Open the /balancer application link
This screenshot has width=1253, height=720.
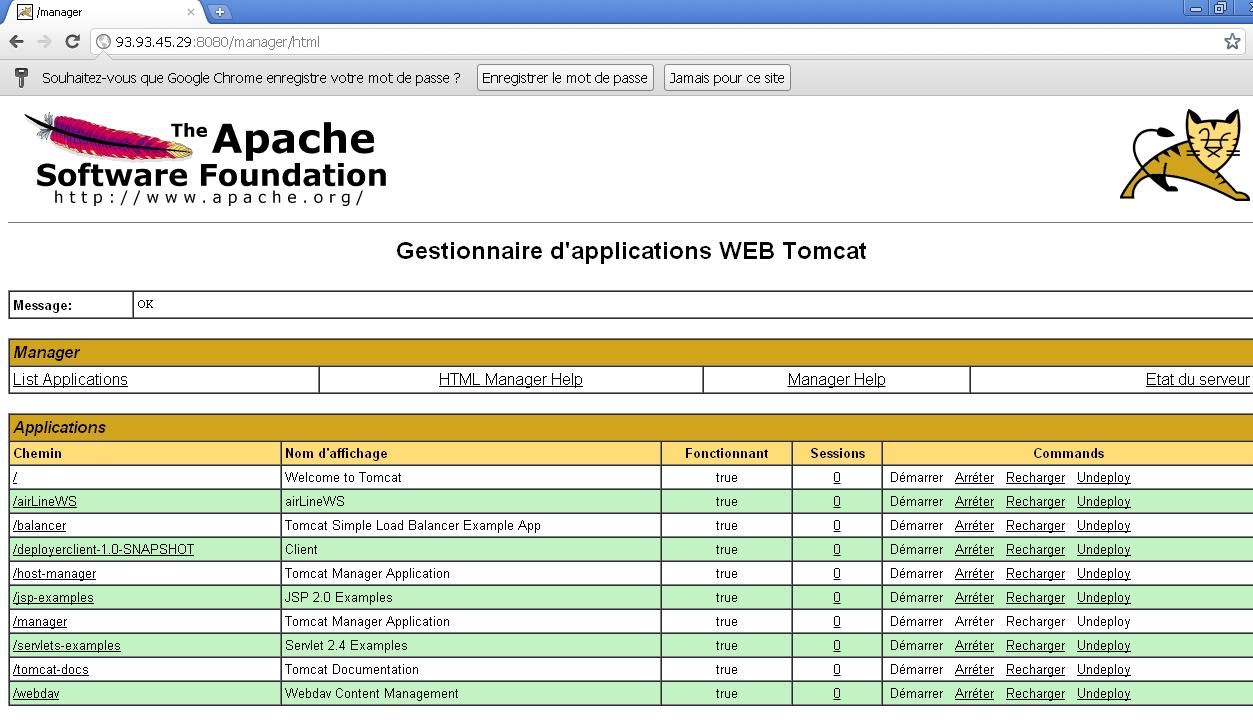[x=40, y=526]
